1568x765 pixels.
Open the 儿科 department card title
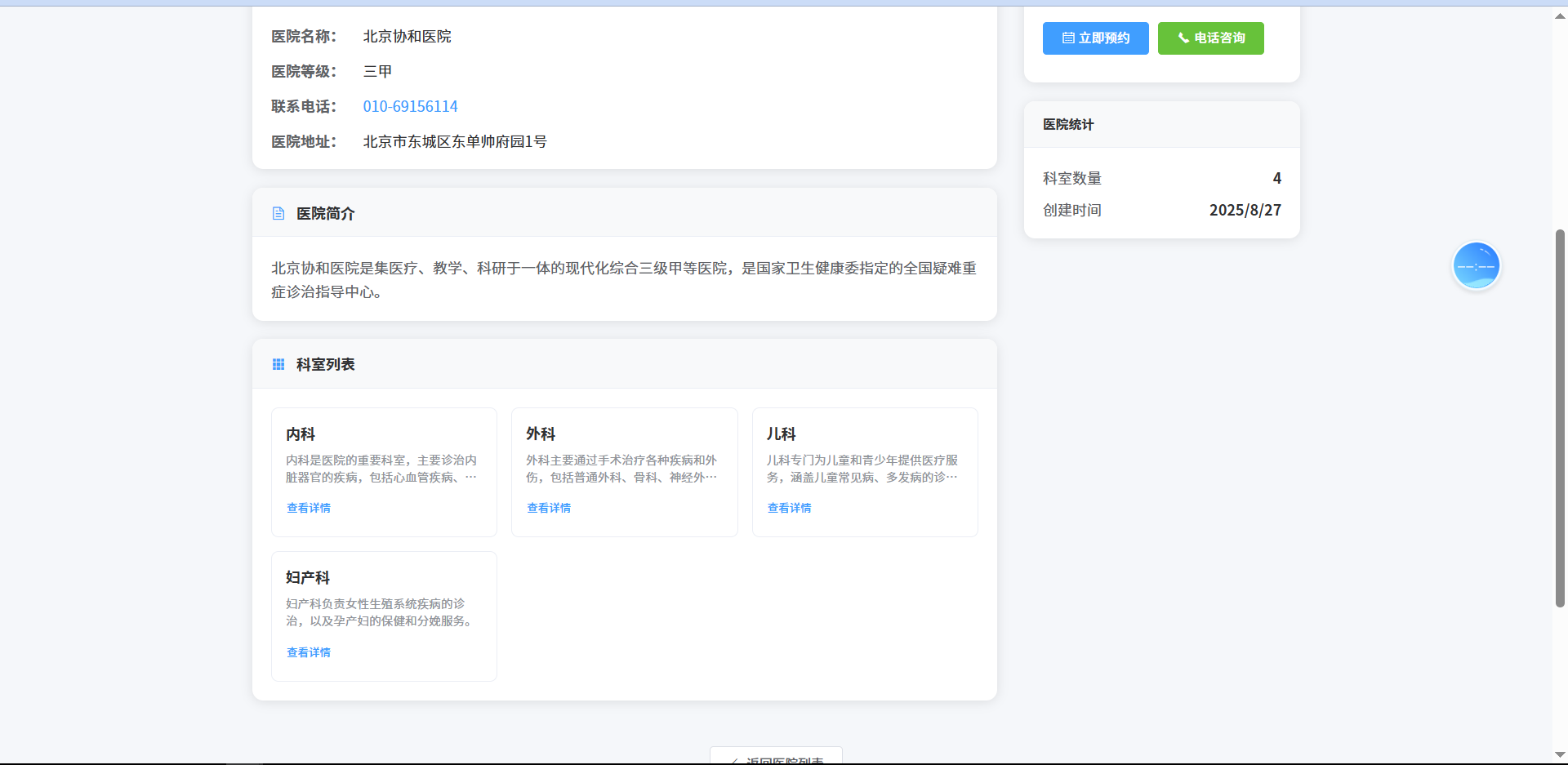coord(781,434)
